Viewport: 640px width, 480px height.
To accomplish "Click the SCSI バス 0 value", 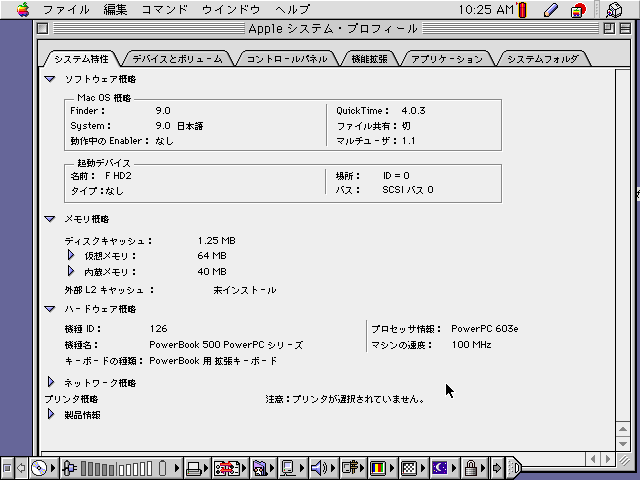I will (x=408, y=190).
